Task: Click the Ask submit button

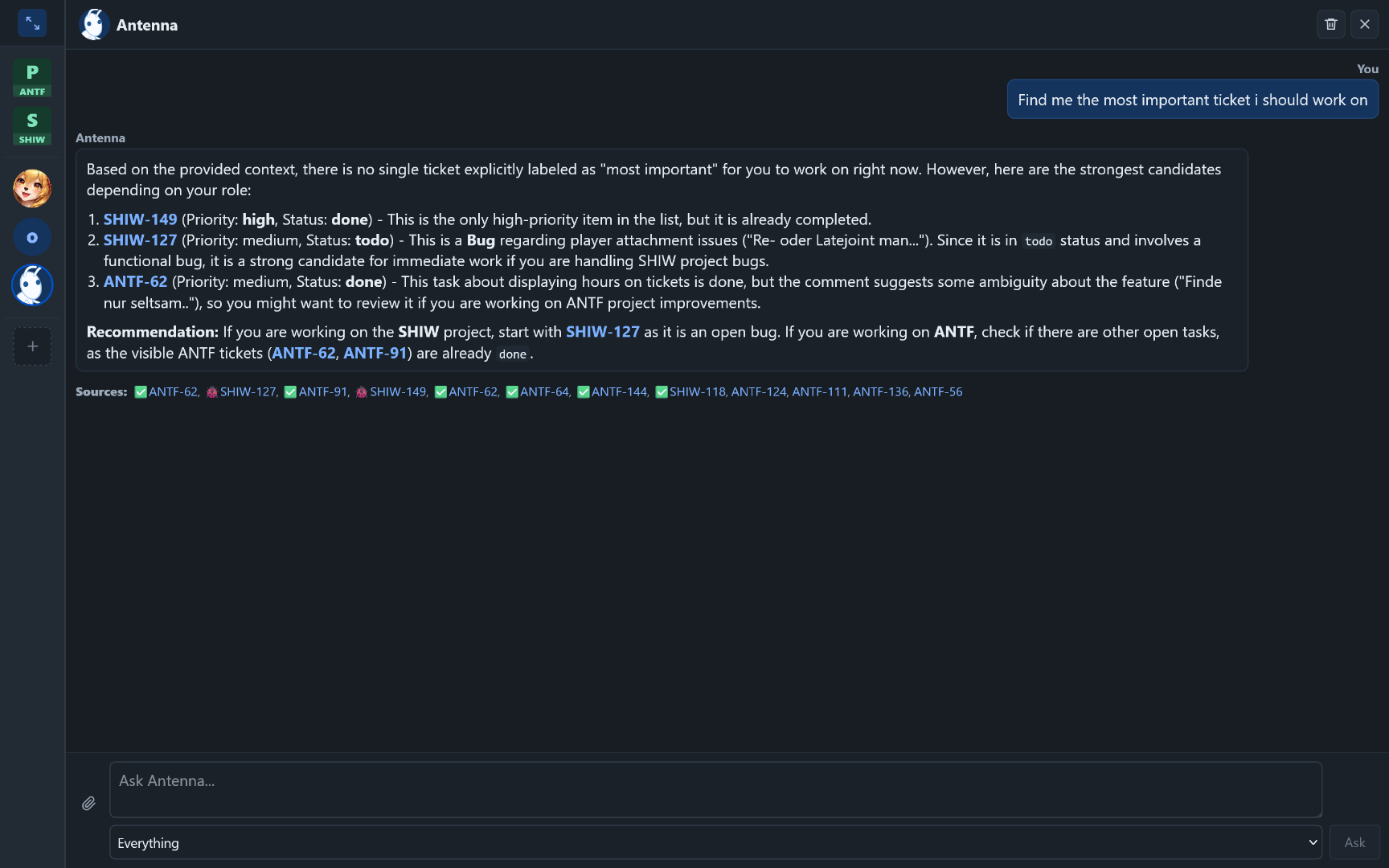Action: 1354,842
